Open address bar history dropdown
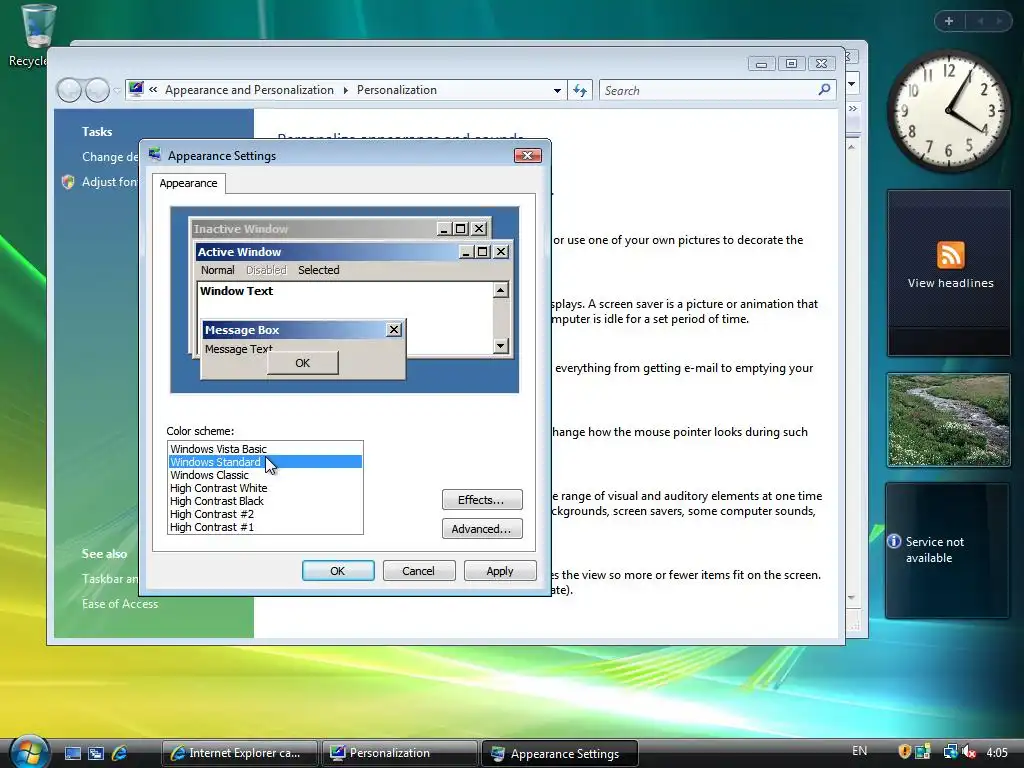 point(557,90)
